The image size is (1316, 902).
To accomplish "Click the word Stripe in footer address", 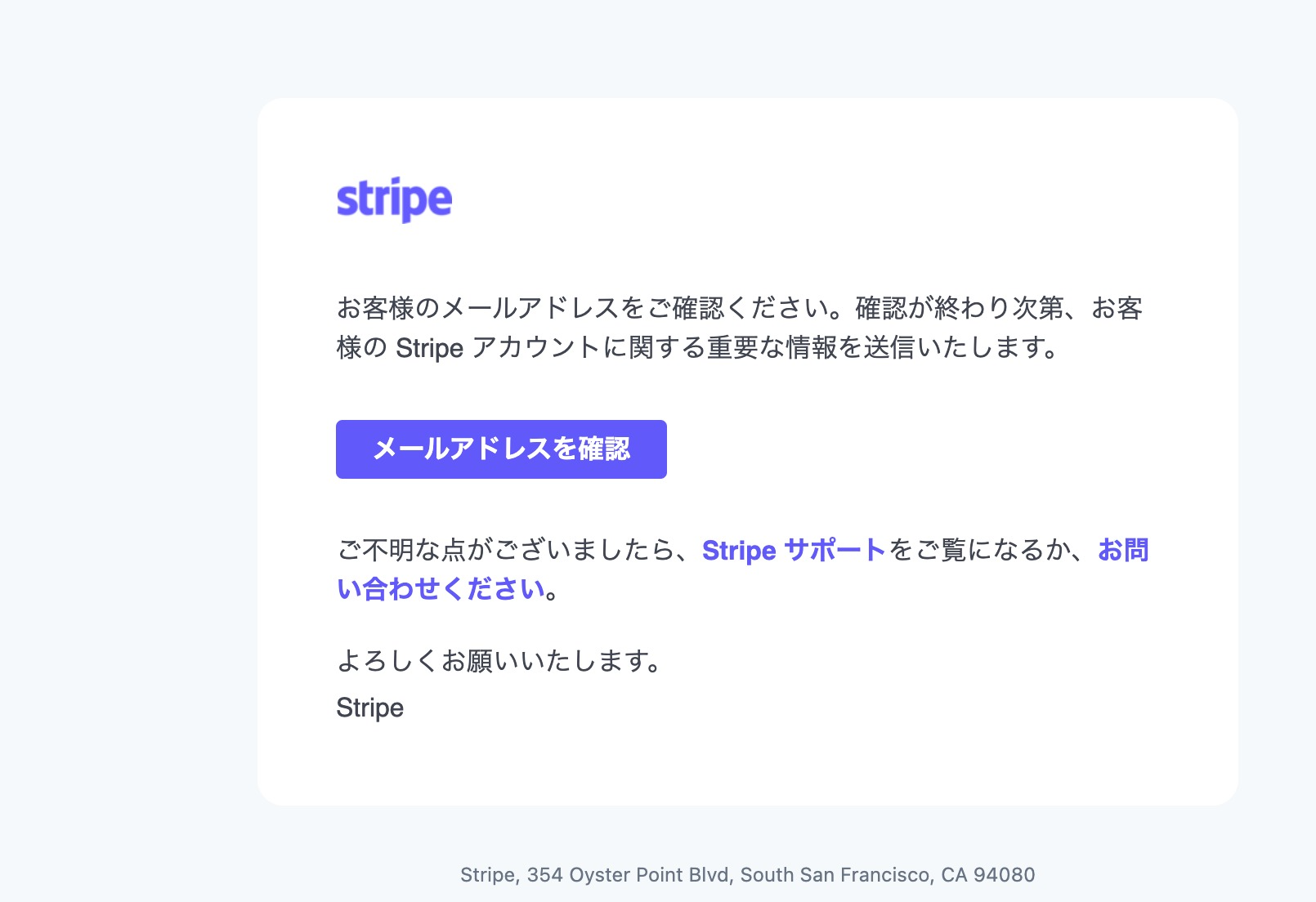I will [x=487, y=875].
